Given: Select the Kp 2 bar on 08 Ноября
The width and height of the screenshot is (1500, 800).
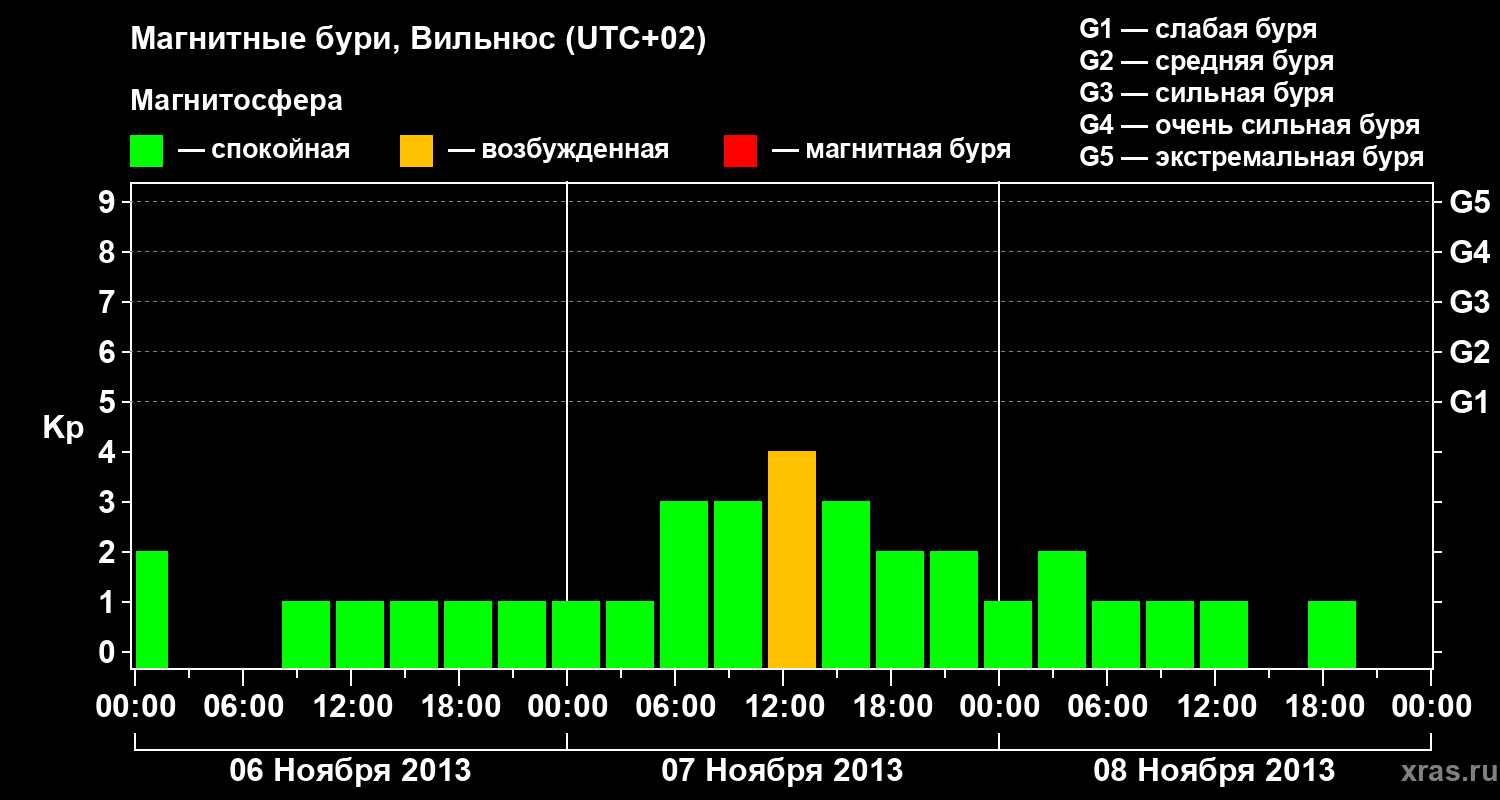Looking at the screenshot, I should (1062, 609).
